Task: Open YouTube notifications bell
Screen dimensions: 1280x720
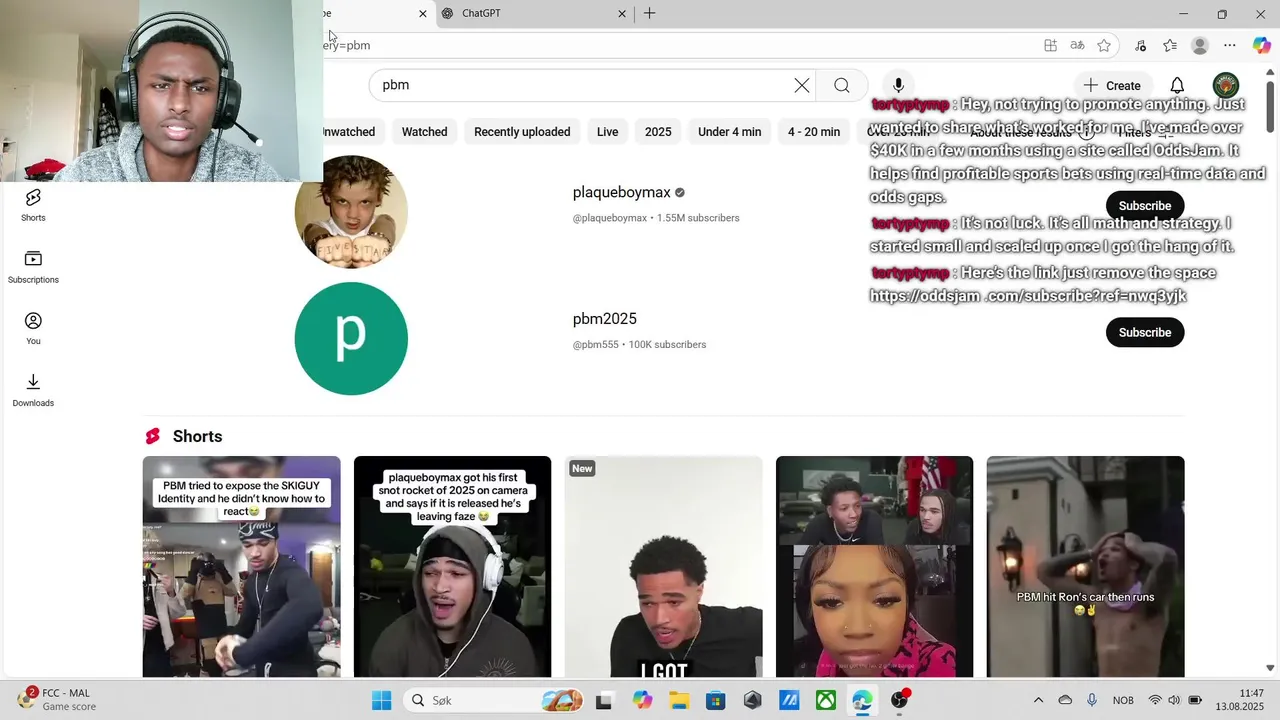Action: click(1177, 85)
